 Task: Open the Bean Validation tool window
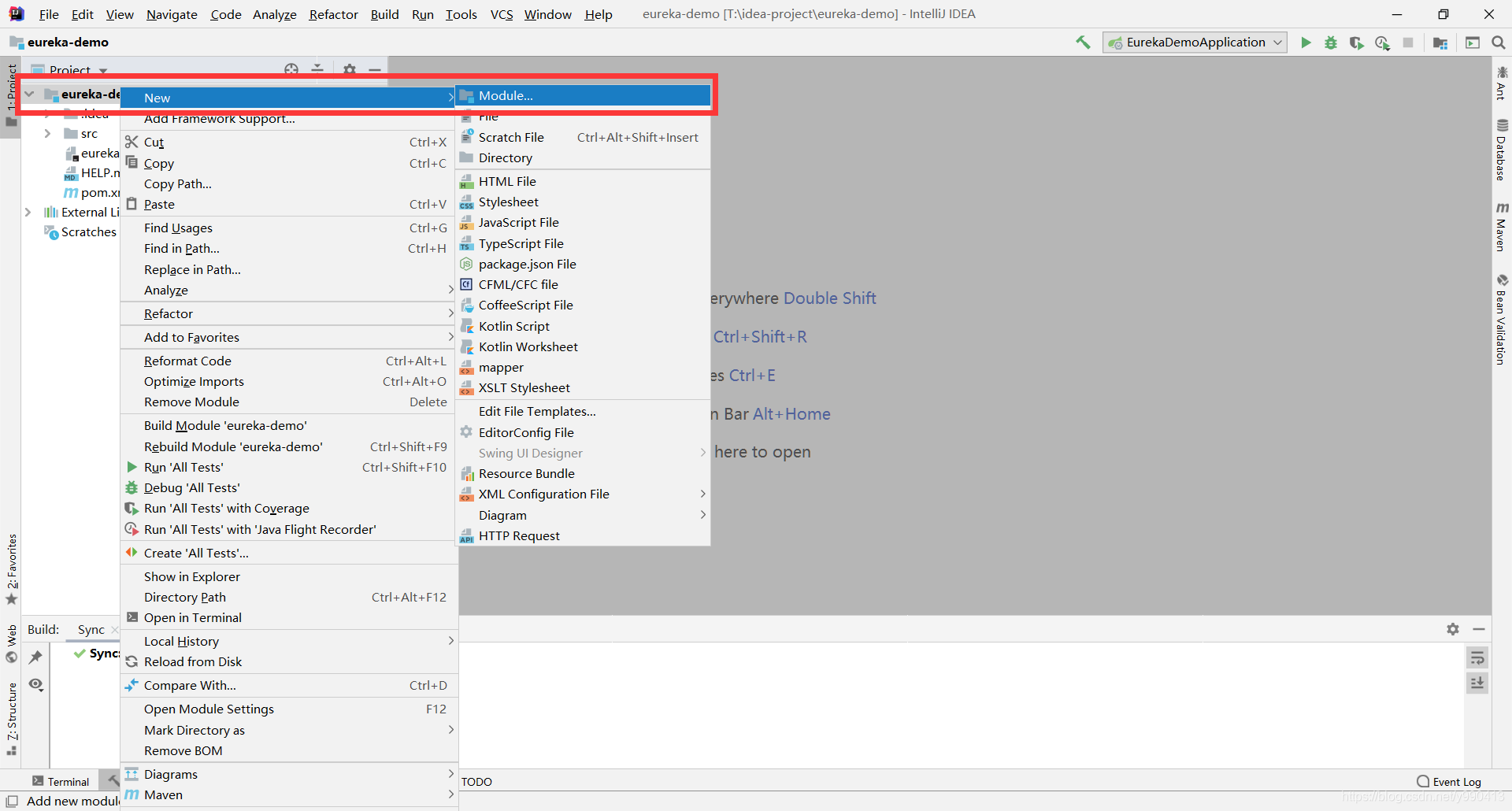[1502, 320]
